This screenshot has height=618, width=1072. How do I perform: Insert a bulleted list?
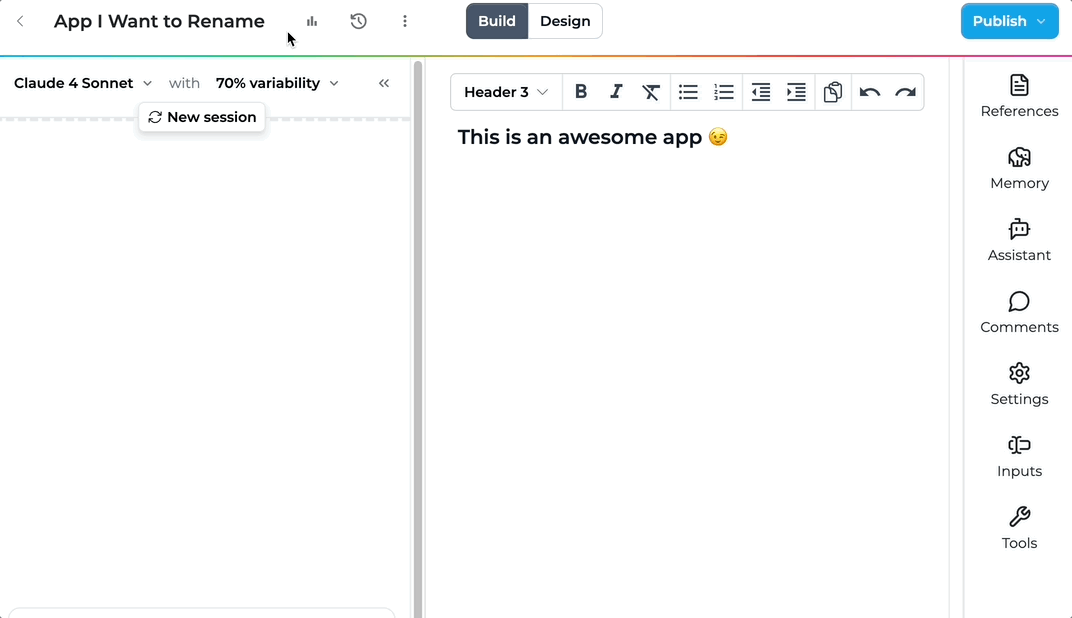click(x=688, y=92)
